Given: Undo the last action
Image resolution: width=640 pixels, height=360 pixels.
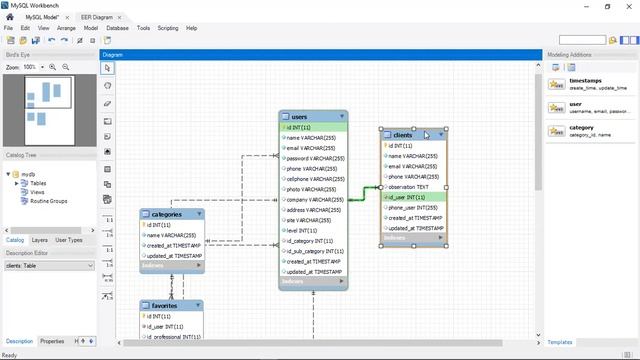Looking at the screenshot, I should [51, 40].
